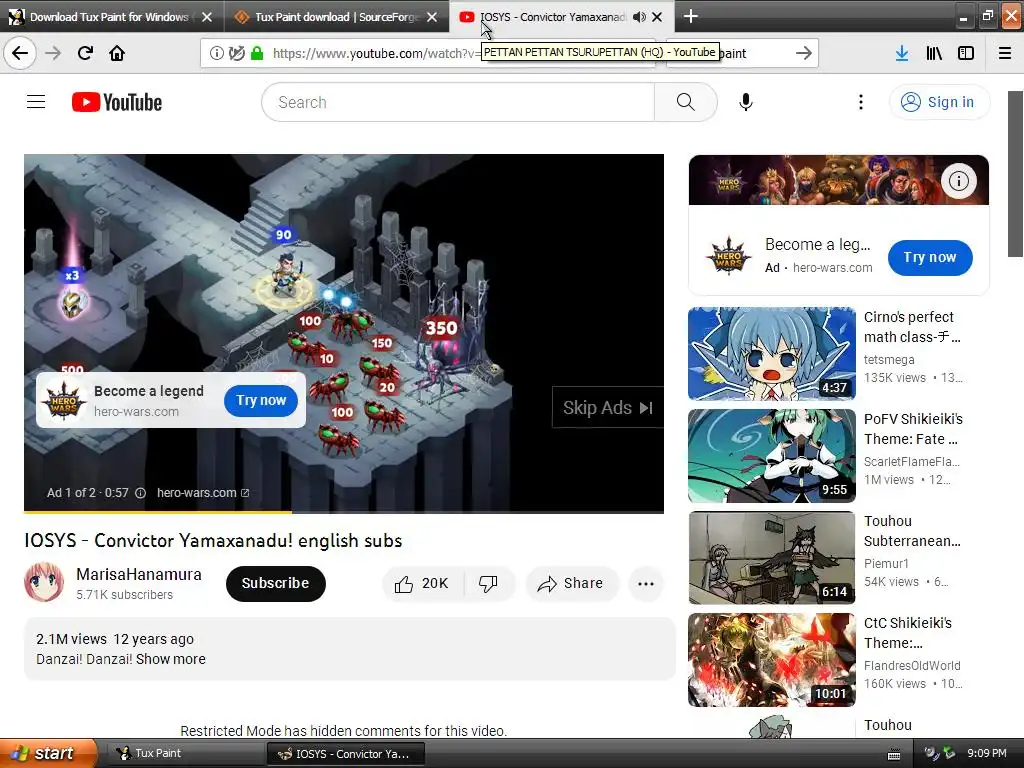Open Touhou Subterranean video thumbnail
The image size is (1024, 768).
click(771, 558)
